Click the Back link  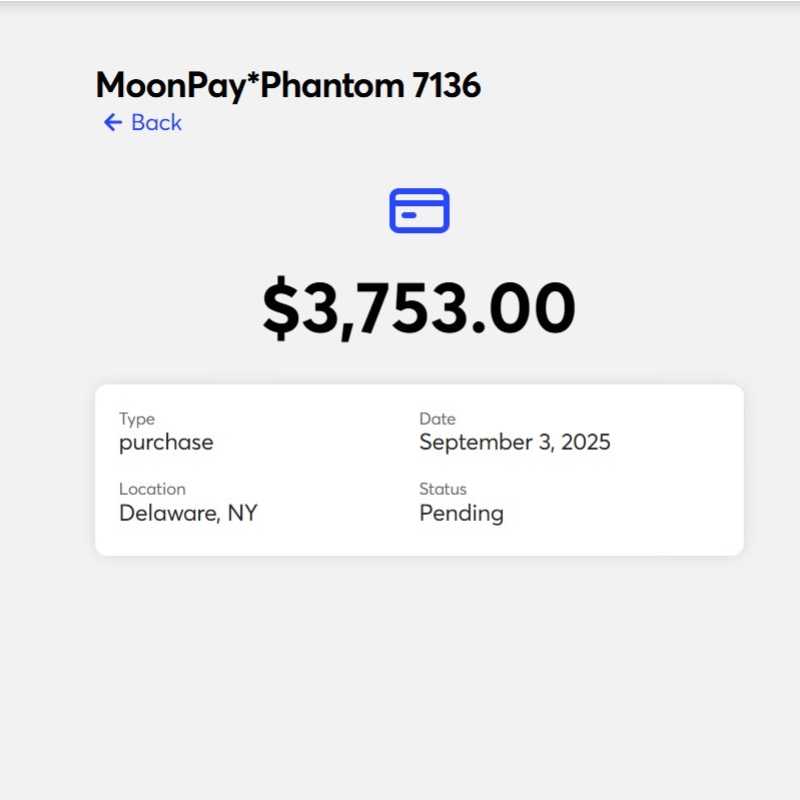tap(142, 122)
